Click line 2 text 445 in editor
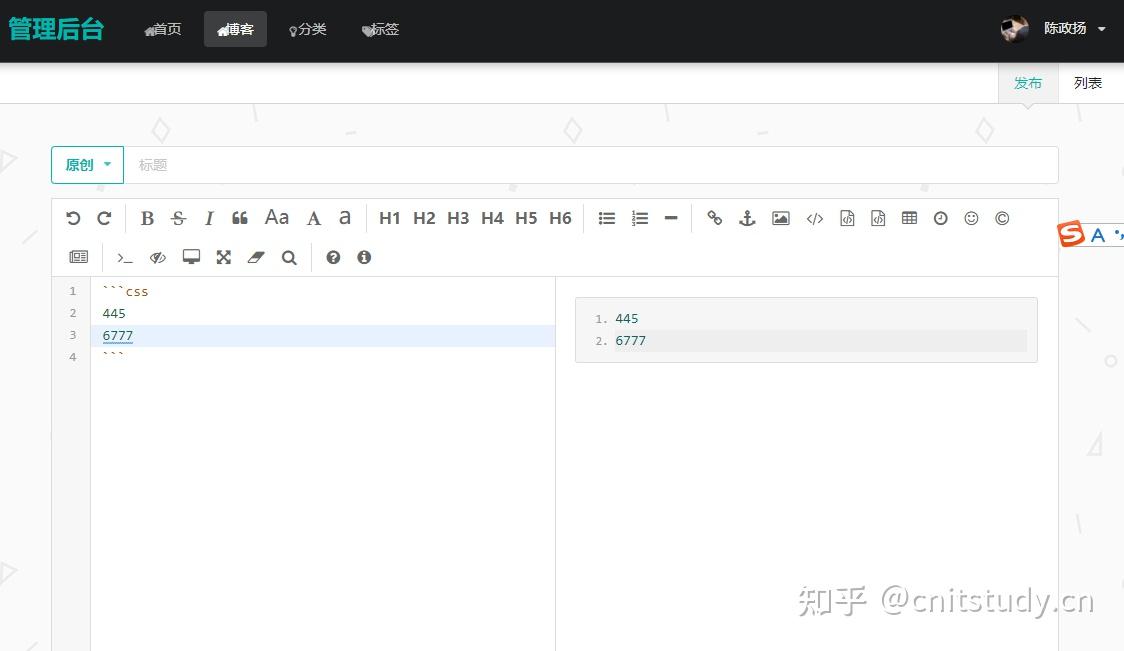The width and height of the screenshot is (1124, 651). click(x=114, y=313)
